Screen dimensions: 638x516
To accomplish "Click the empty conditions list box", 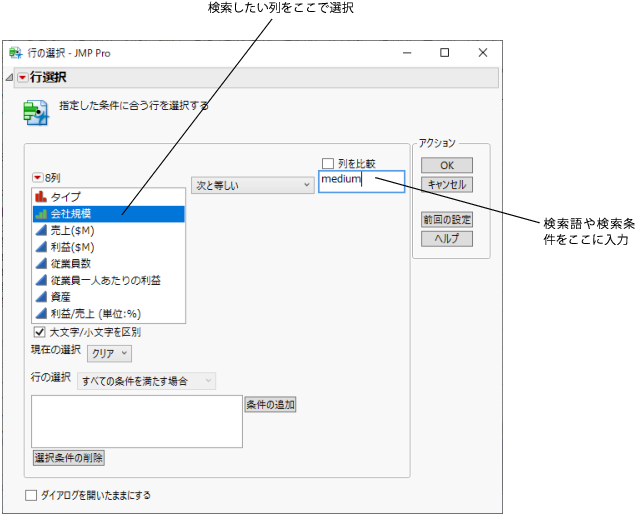I will (137, 422).
